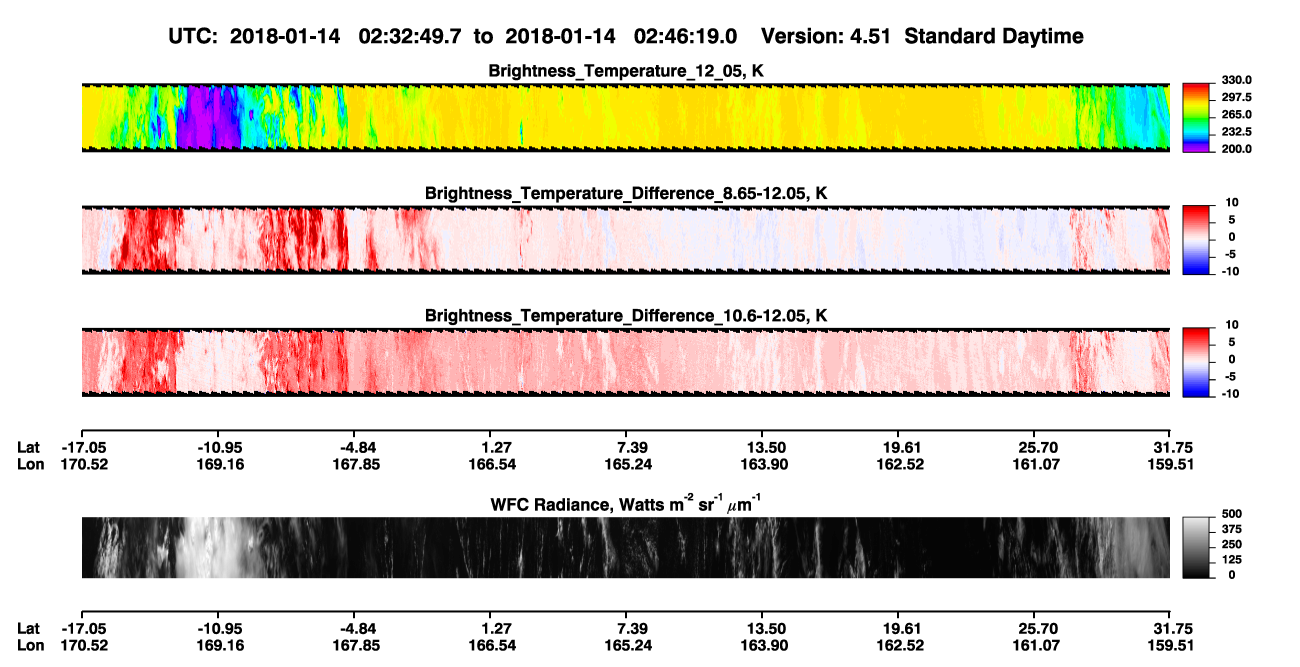Select the 8.65-12.05 temperature difference image strip
The image size is (1300, 667).
tap(625, 240)
